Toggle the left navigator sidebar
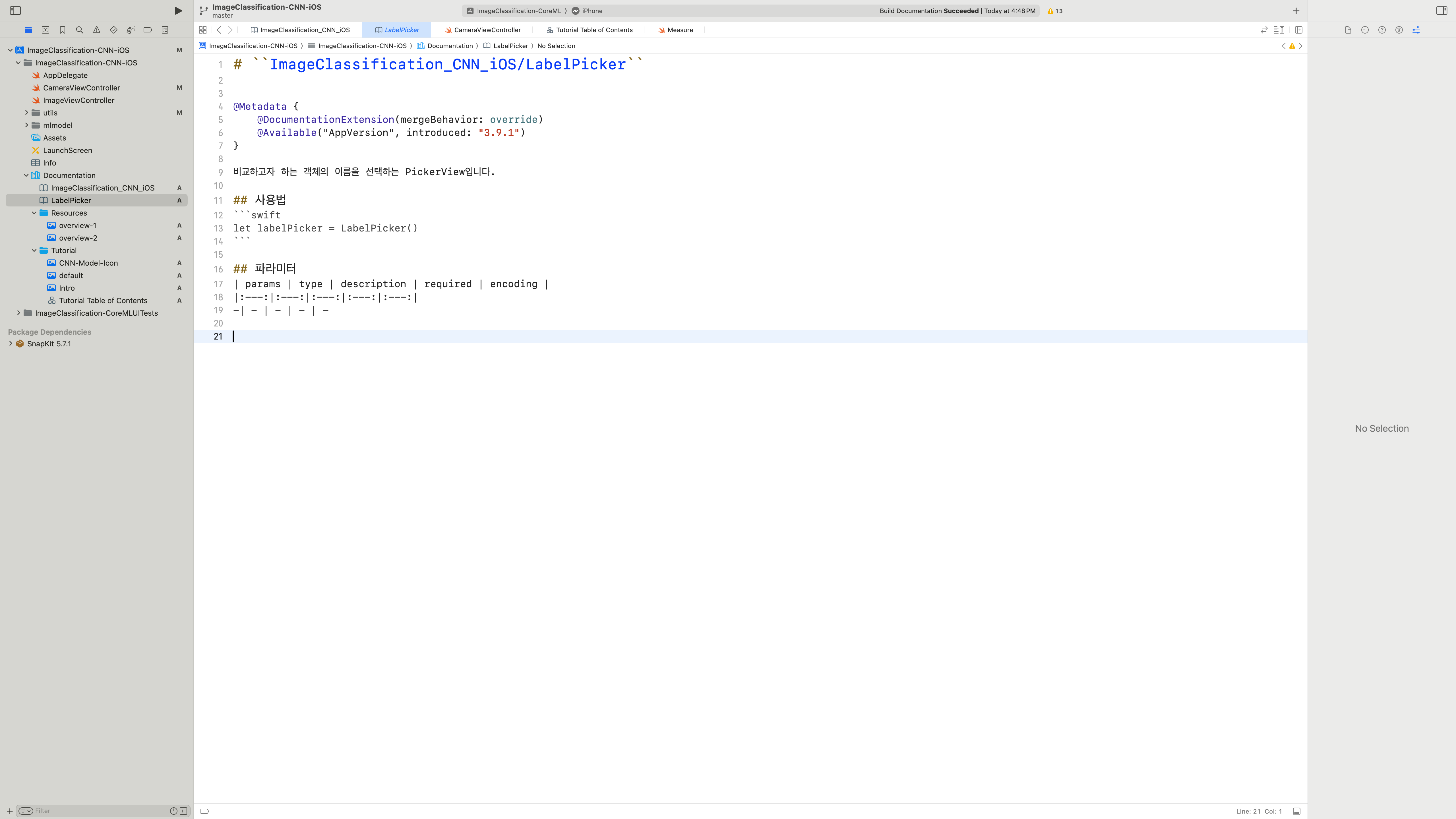The height and width of the screenshot is (819, 1456). click(15, 11)
